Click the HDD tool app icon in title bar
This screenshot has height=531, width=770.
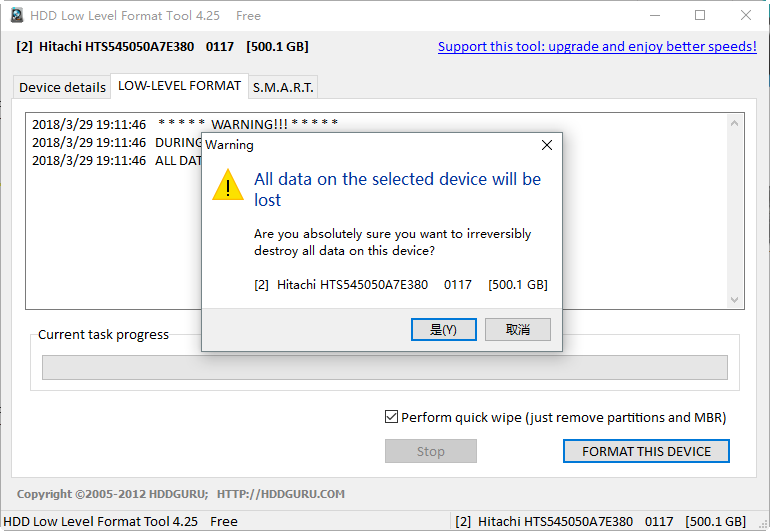tap(17, 15)
